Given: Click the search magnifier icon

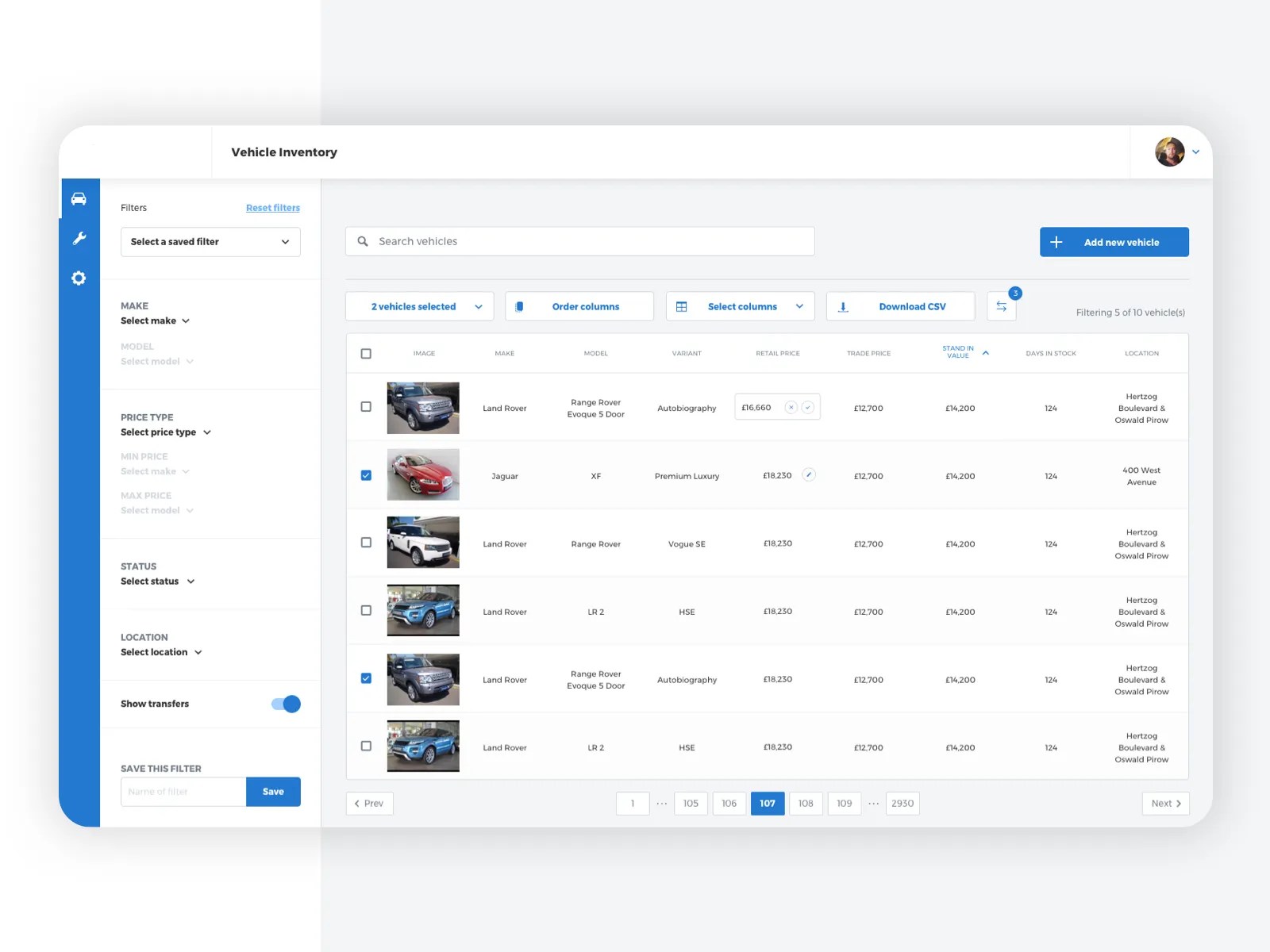Looking at the screenshot, I should click(x=363, y=241).
